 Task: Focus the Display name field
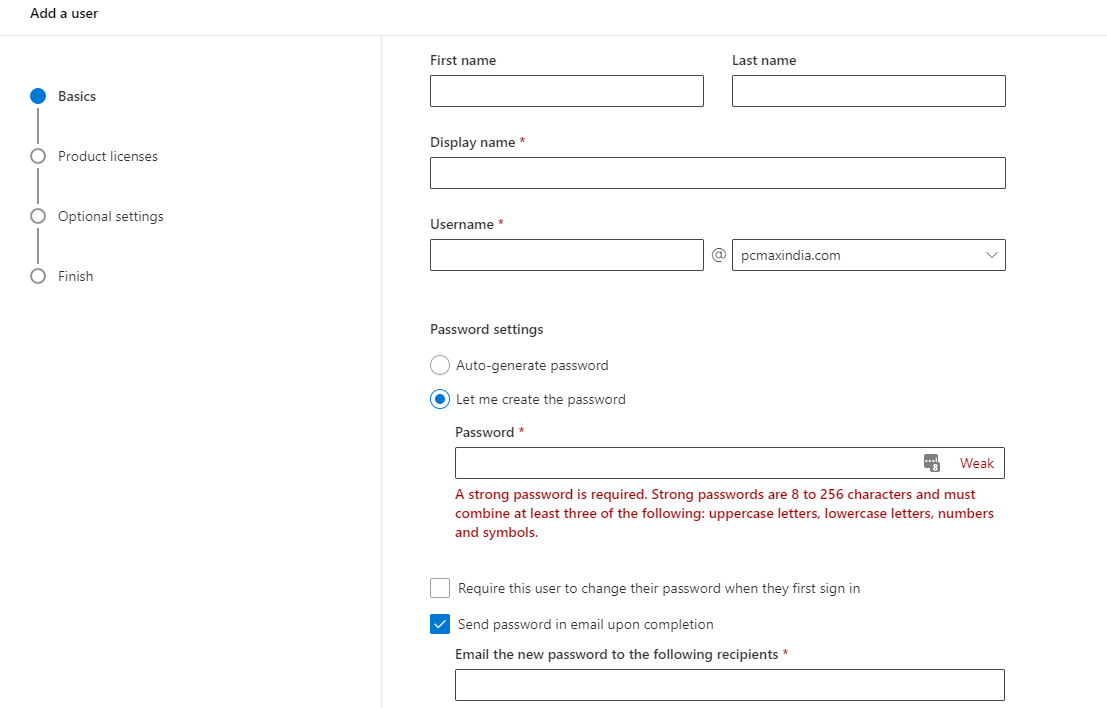(717, 173)
